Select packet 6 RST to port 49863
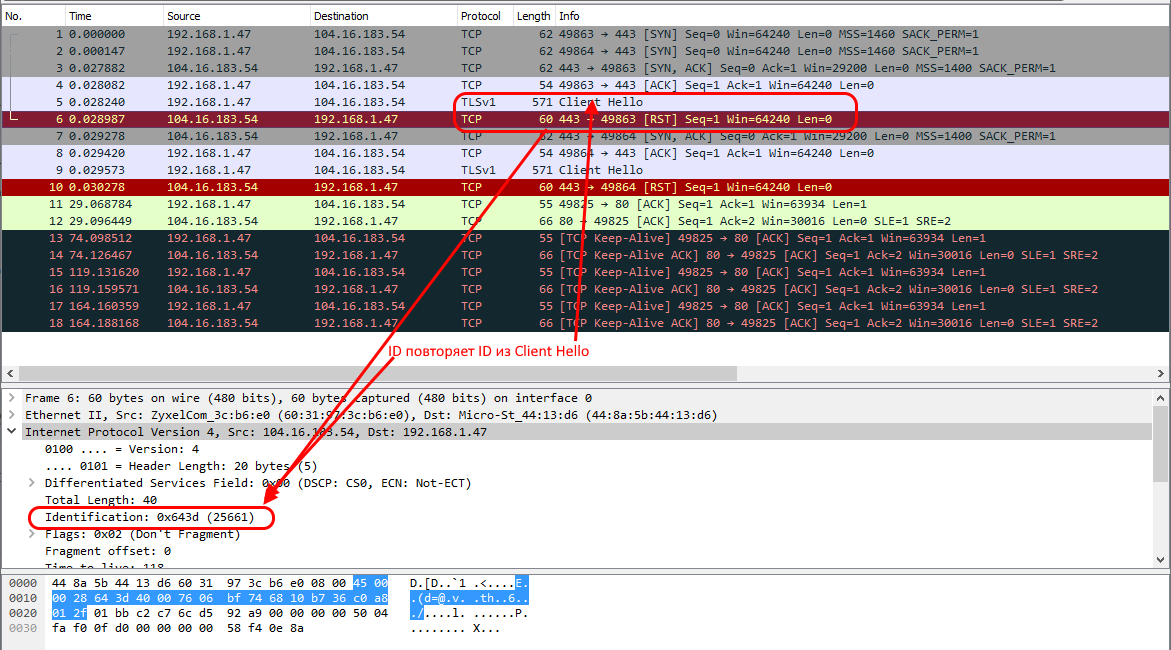1171x650 pixels. point(586,120)
